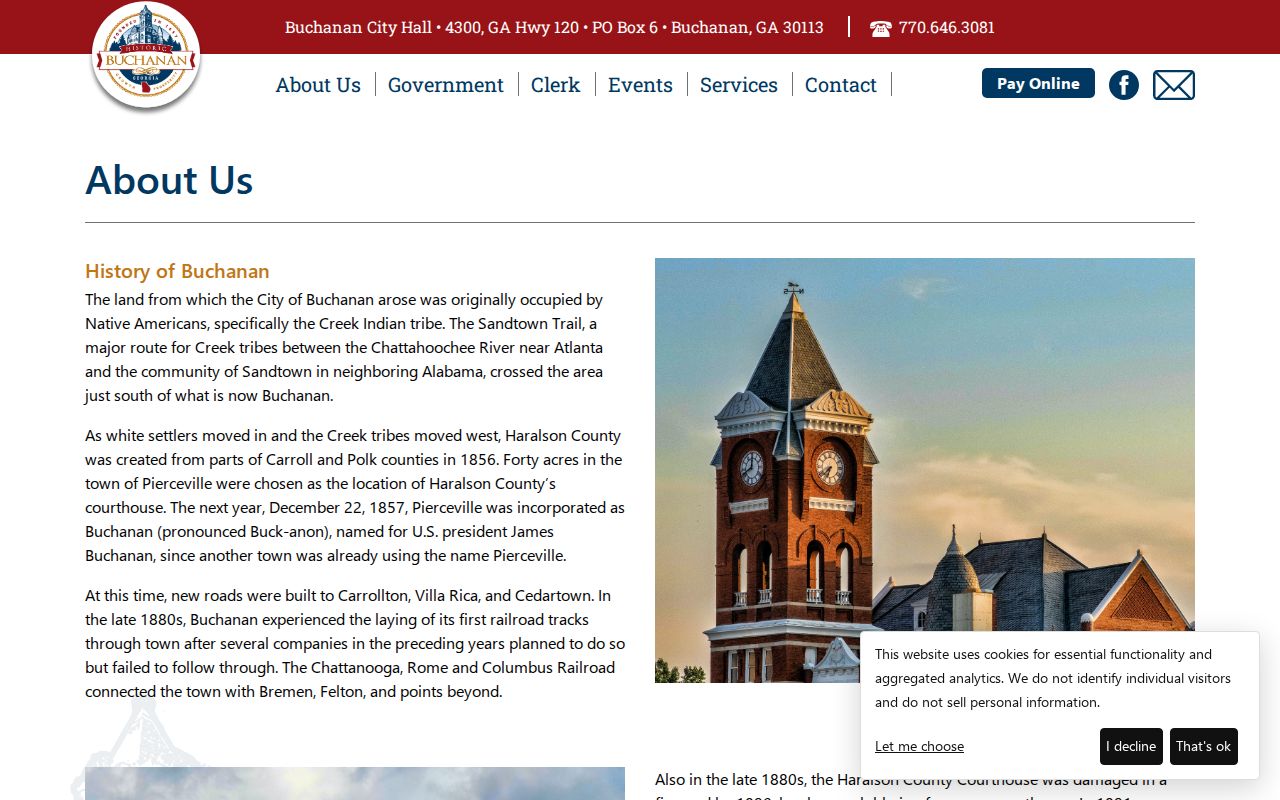
Task: Click the paragraph beginning 'At this time, new roads'
Action: pyautogui.click(x=355, y=644)
